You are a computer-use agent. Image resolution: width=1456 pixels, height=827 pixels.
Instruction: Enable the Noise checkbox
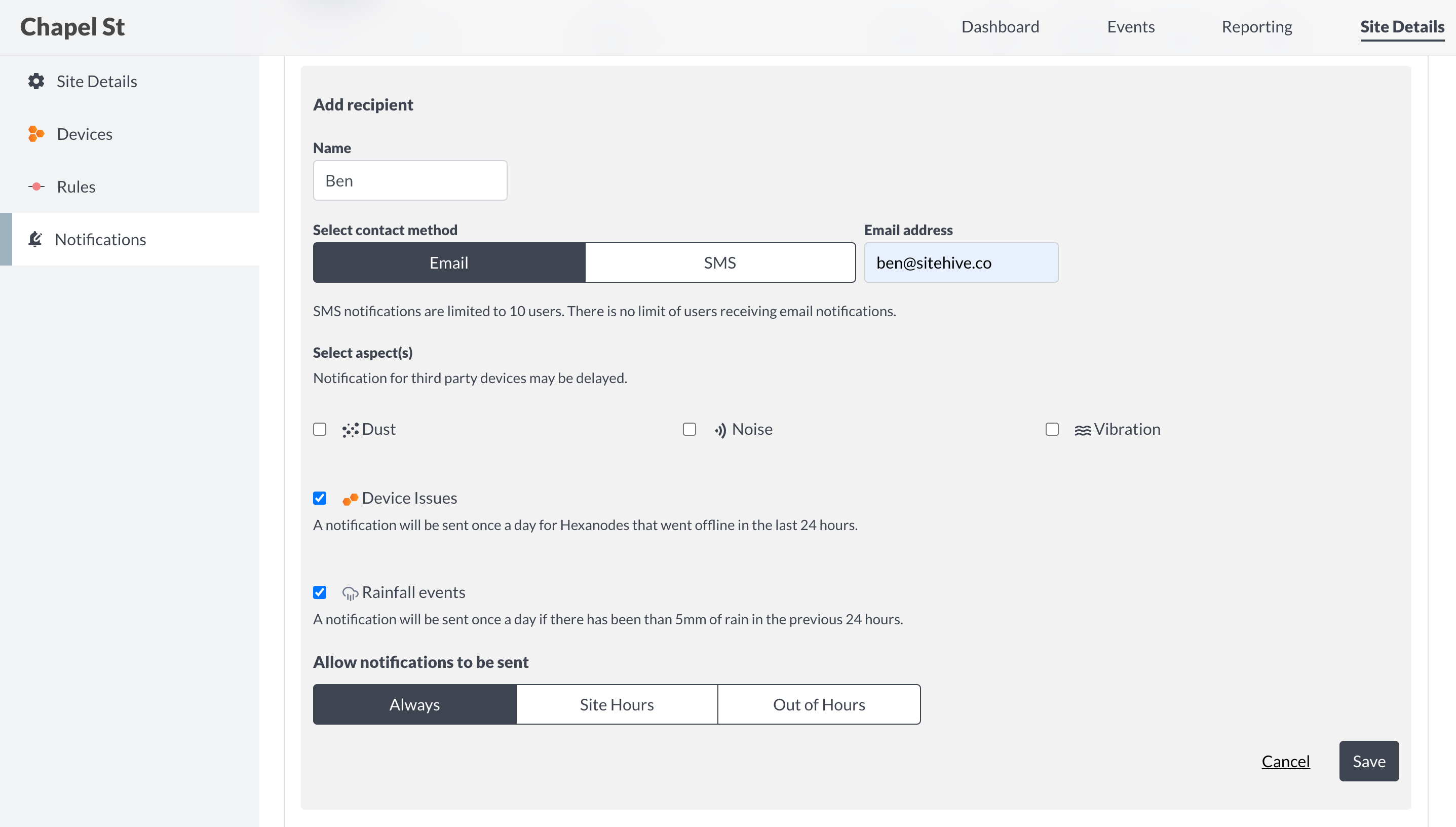pos(689,429)
